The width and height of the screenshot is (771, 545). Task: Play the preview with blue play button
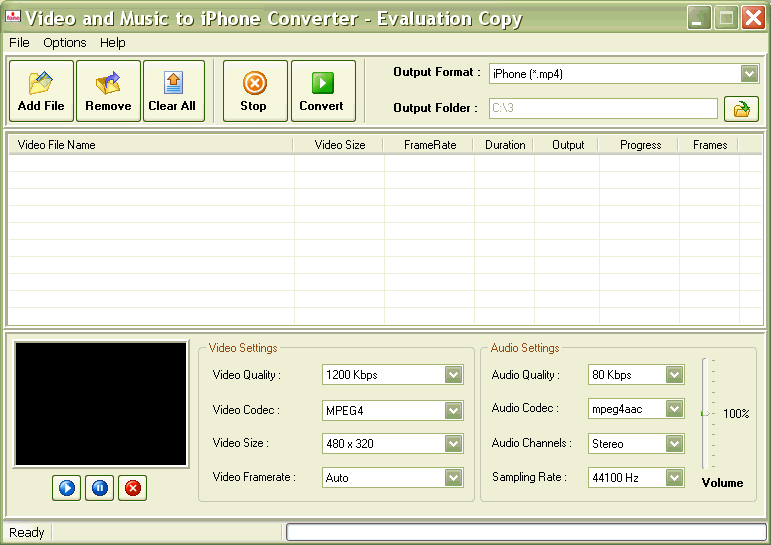(x=66, y=488)
